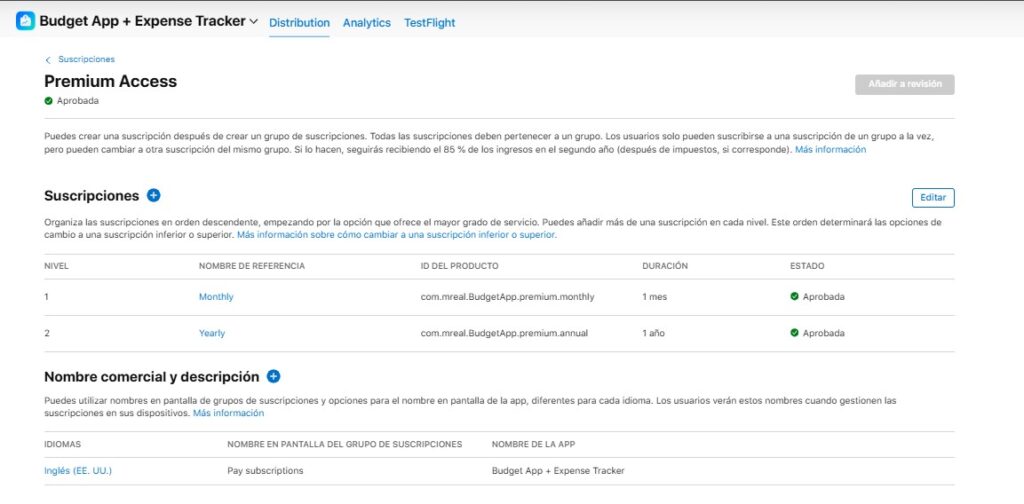Click the ID DEL PRODUCTO column header
This screenshot has width=1024, height=504.
[459, 266]
